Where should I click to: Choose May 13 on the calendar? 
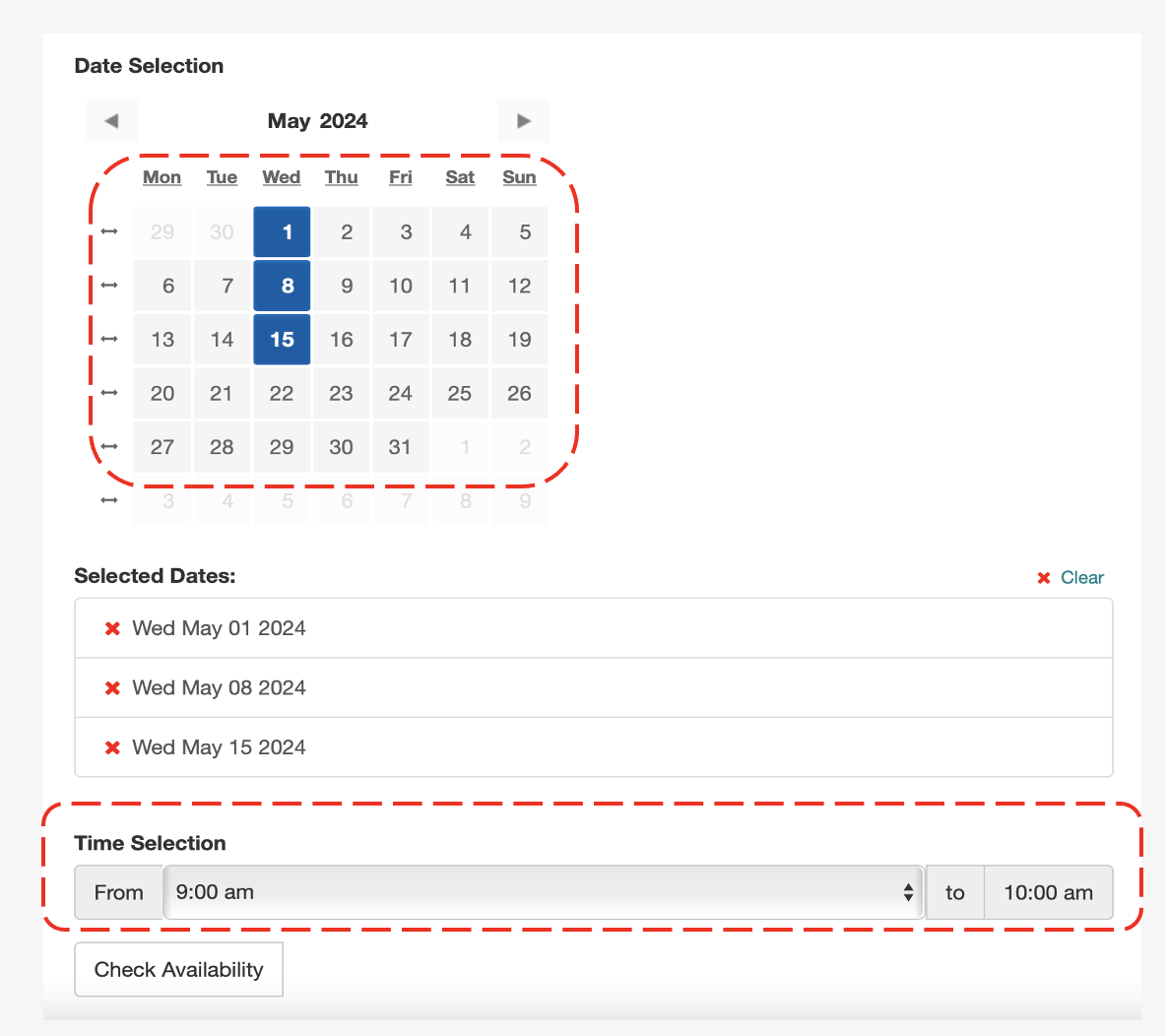pos(162,339)
